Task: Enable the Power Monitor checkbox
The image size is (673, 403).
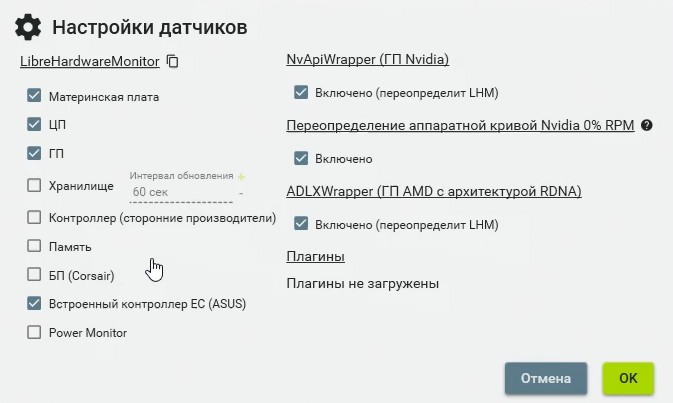Action: point(34,332)
